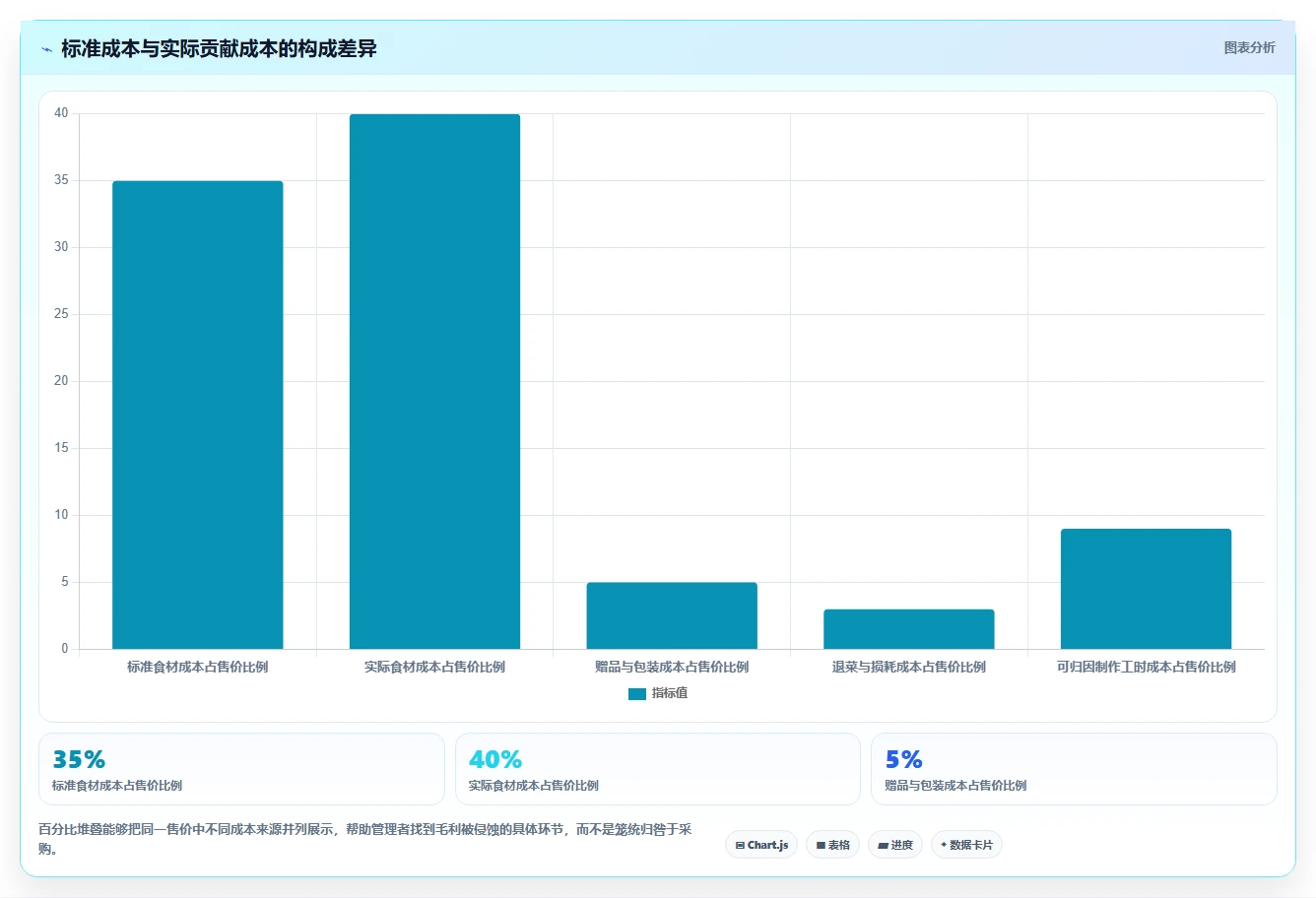
Task: Click the chart title 标准成本与实际贡献成本的构成差异
Action: (x=219, y=48)
